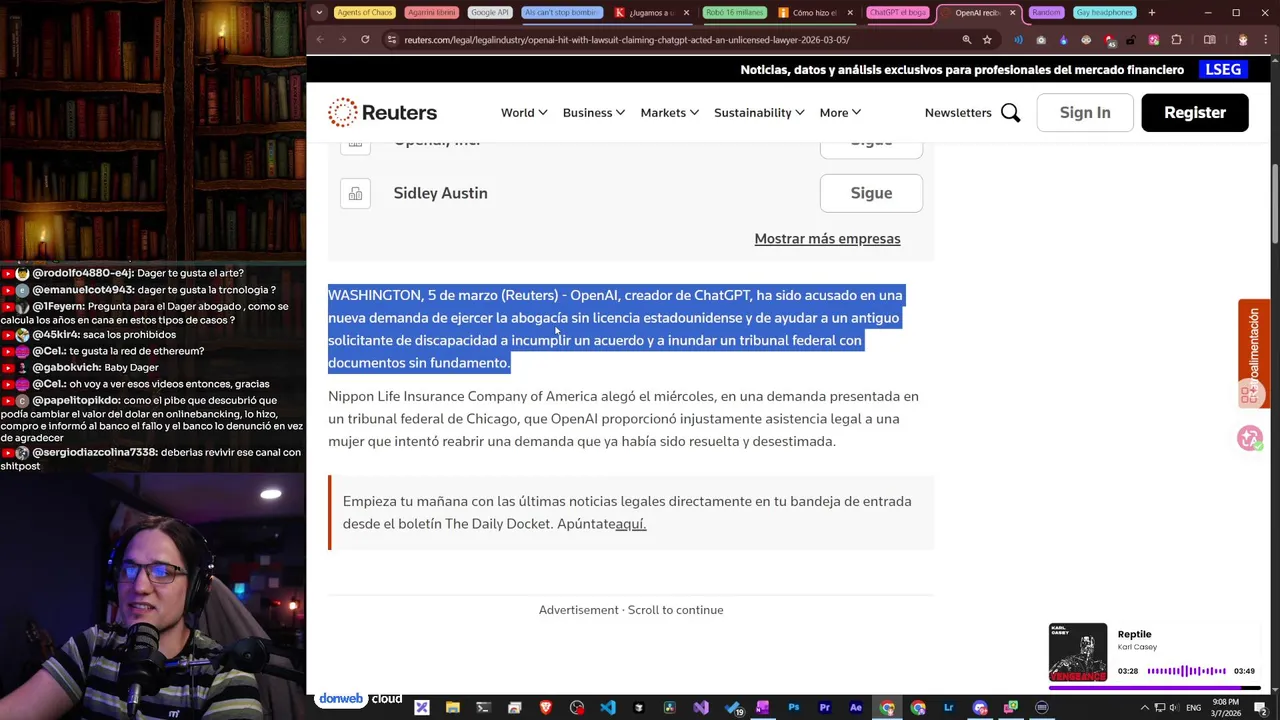This screenshot has width=1280, height=720.
Task: Open the Reuters search magnifier icon
Action: (1010, 113)
